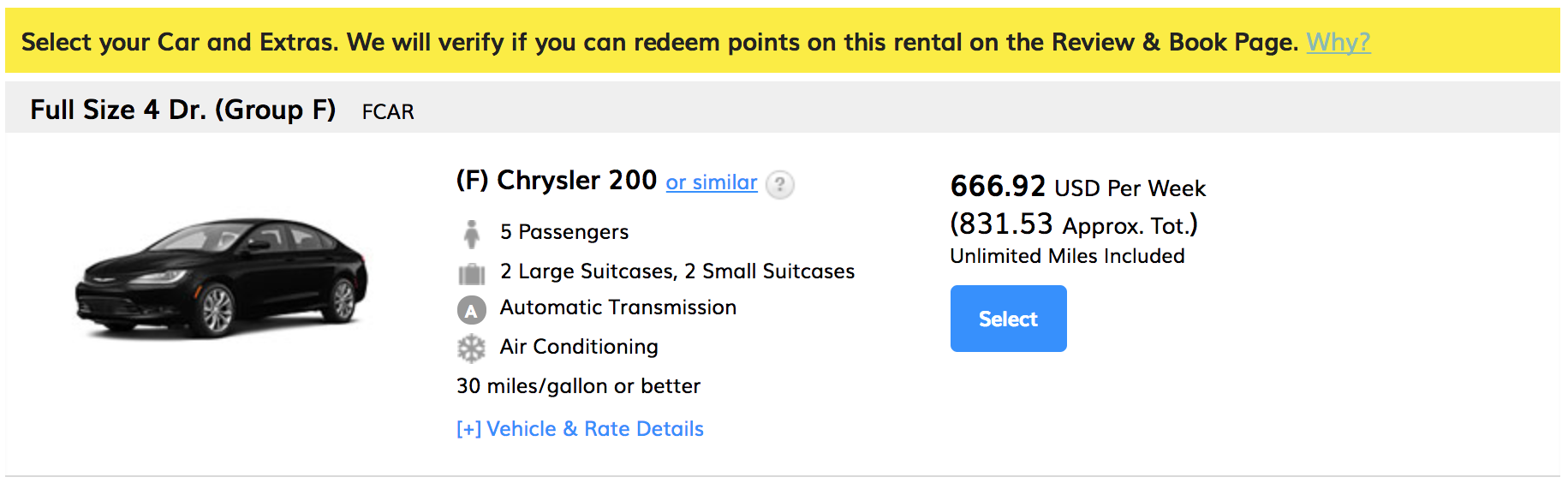
Task: Click the 'Full Size 4 Dr. (Group F)' heading
Action: (182, 110)
